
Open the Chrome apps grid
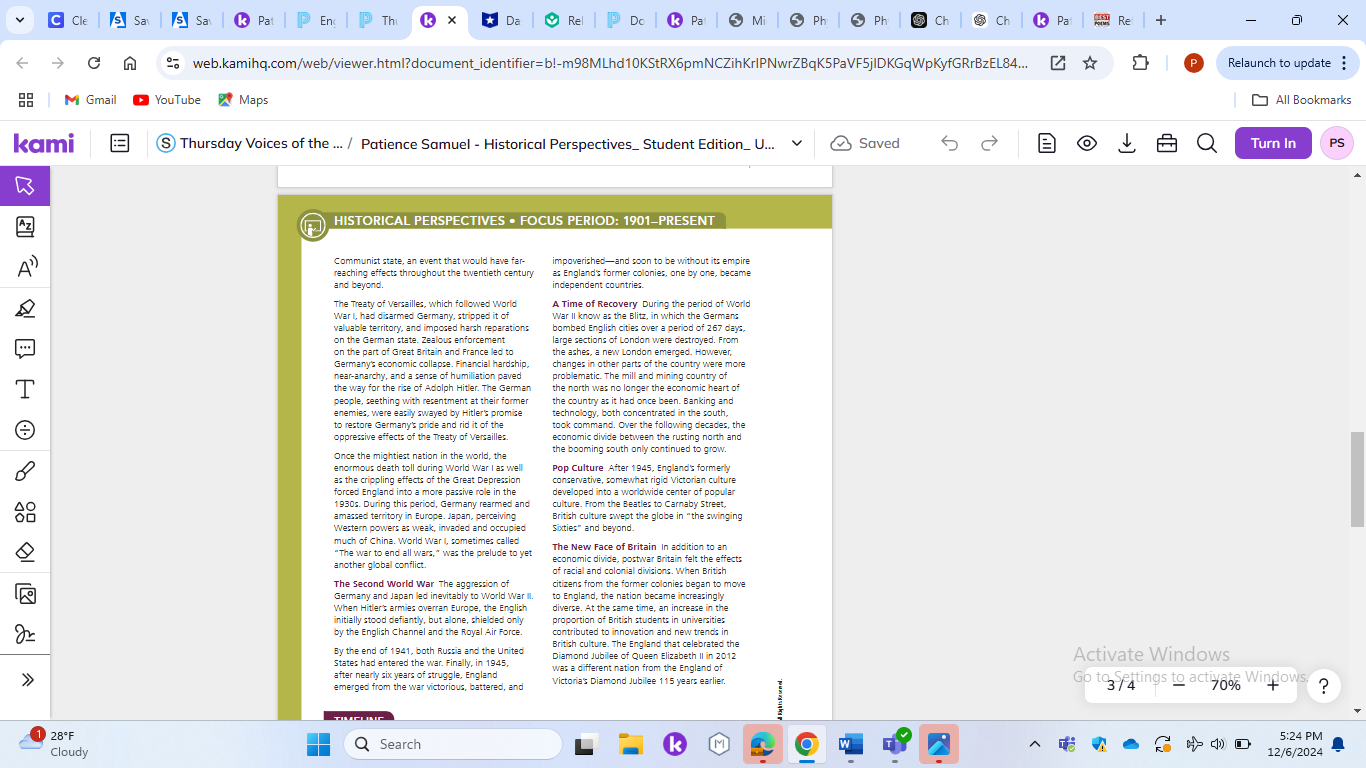coord(26,100)
